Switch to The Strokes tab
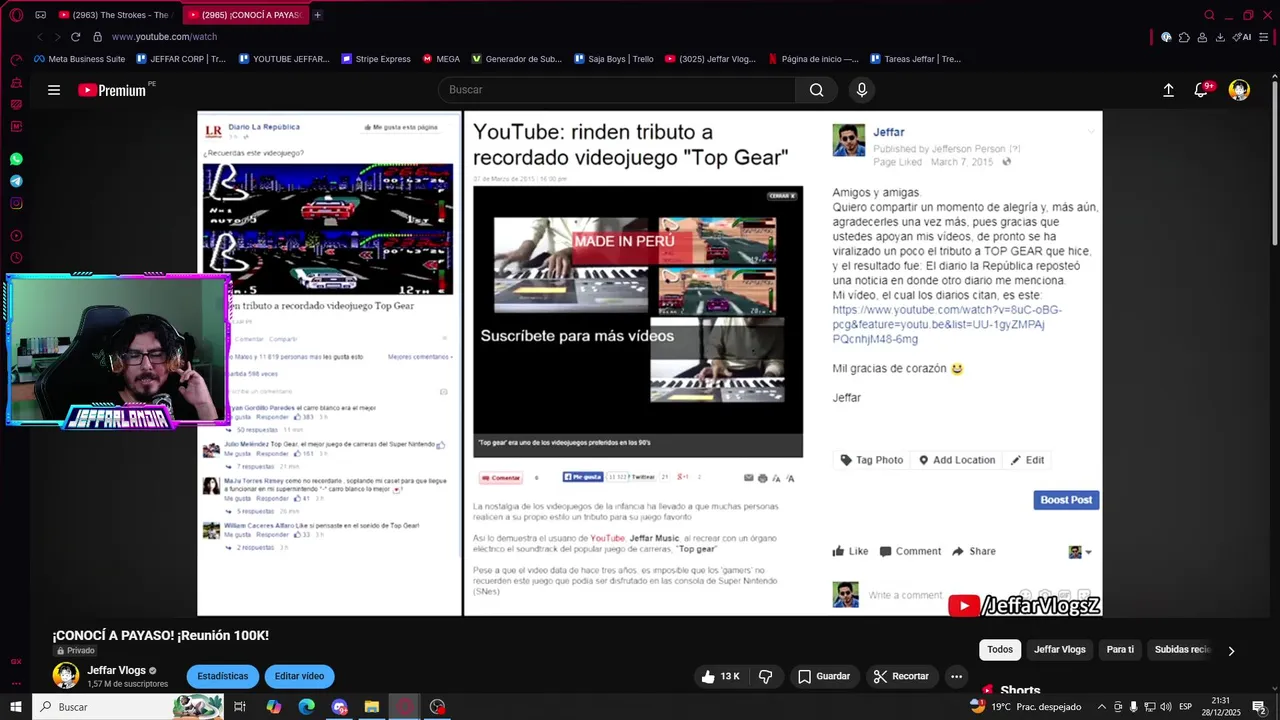This screenshot has width=1280, height=720. pos(115,15)
